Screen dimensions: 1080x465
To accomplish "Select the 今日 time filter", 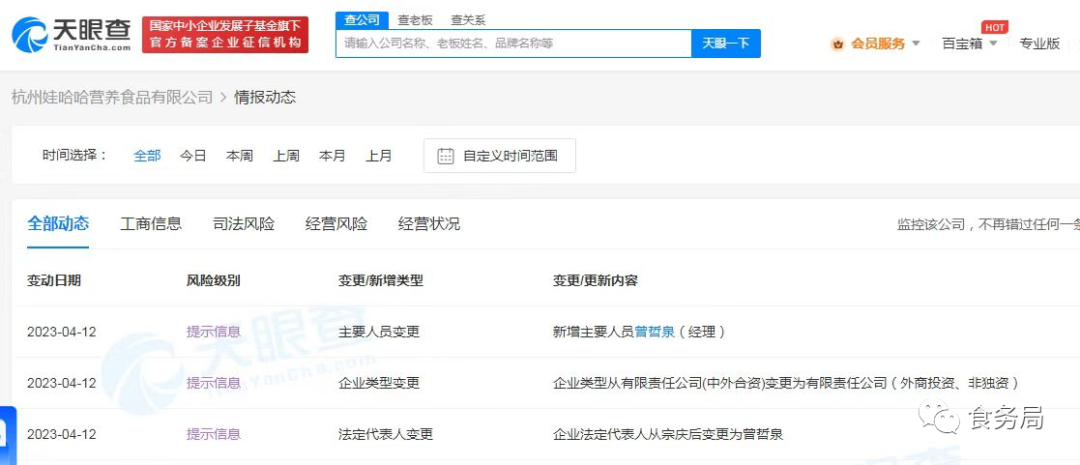I will 193,156.
